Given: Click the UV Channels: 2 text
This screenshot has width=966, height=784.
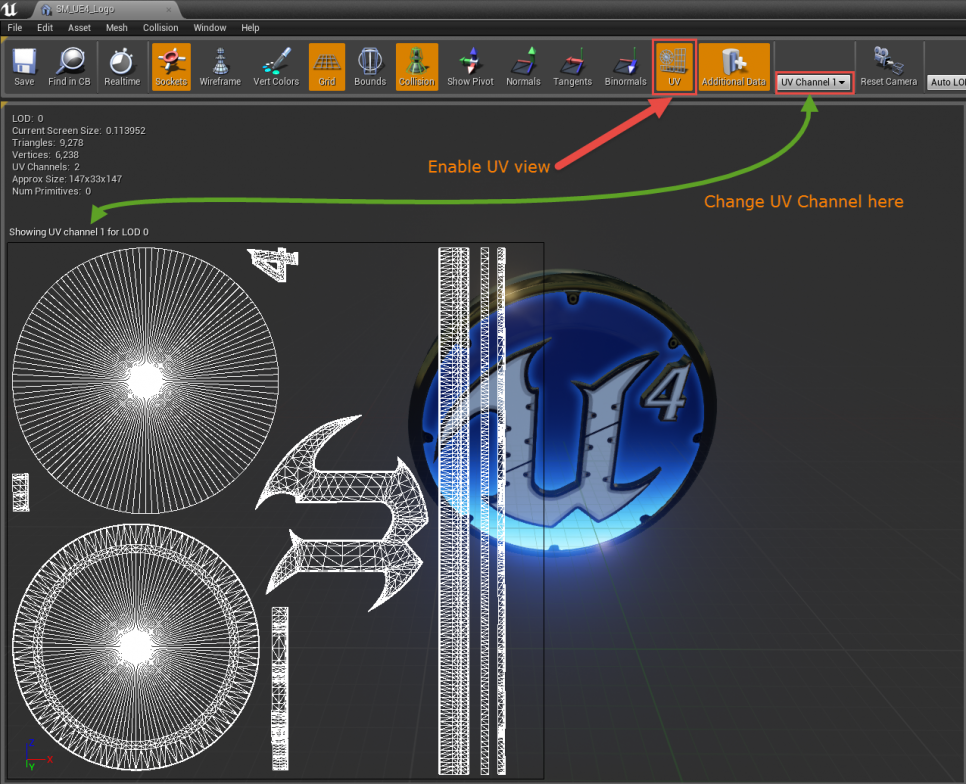Looking at the screenshot, I should 46,167.
